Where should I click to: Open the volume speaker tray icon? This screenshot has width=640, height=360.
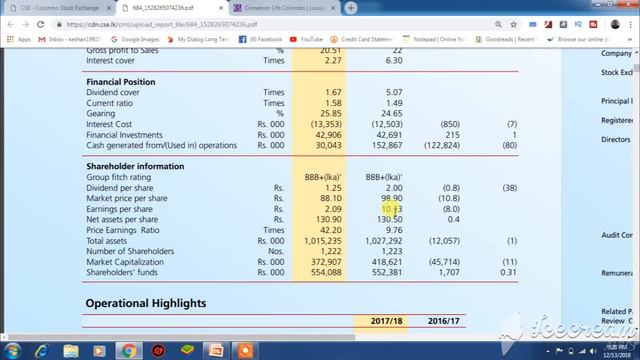[x=593, y=351]
